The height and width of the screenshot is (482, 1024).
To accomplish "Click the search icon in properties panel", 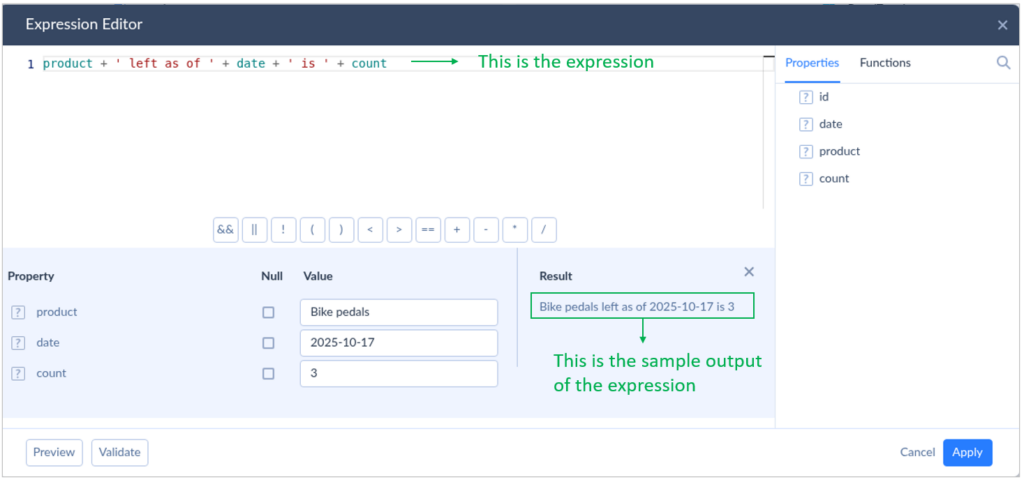I will coord(1003,63).
